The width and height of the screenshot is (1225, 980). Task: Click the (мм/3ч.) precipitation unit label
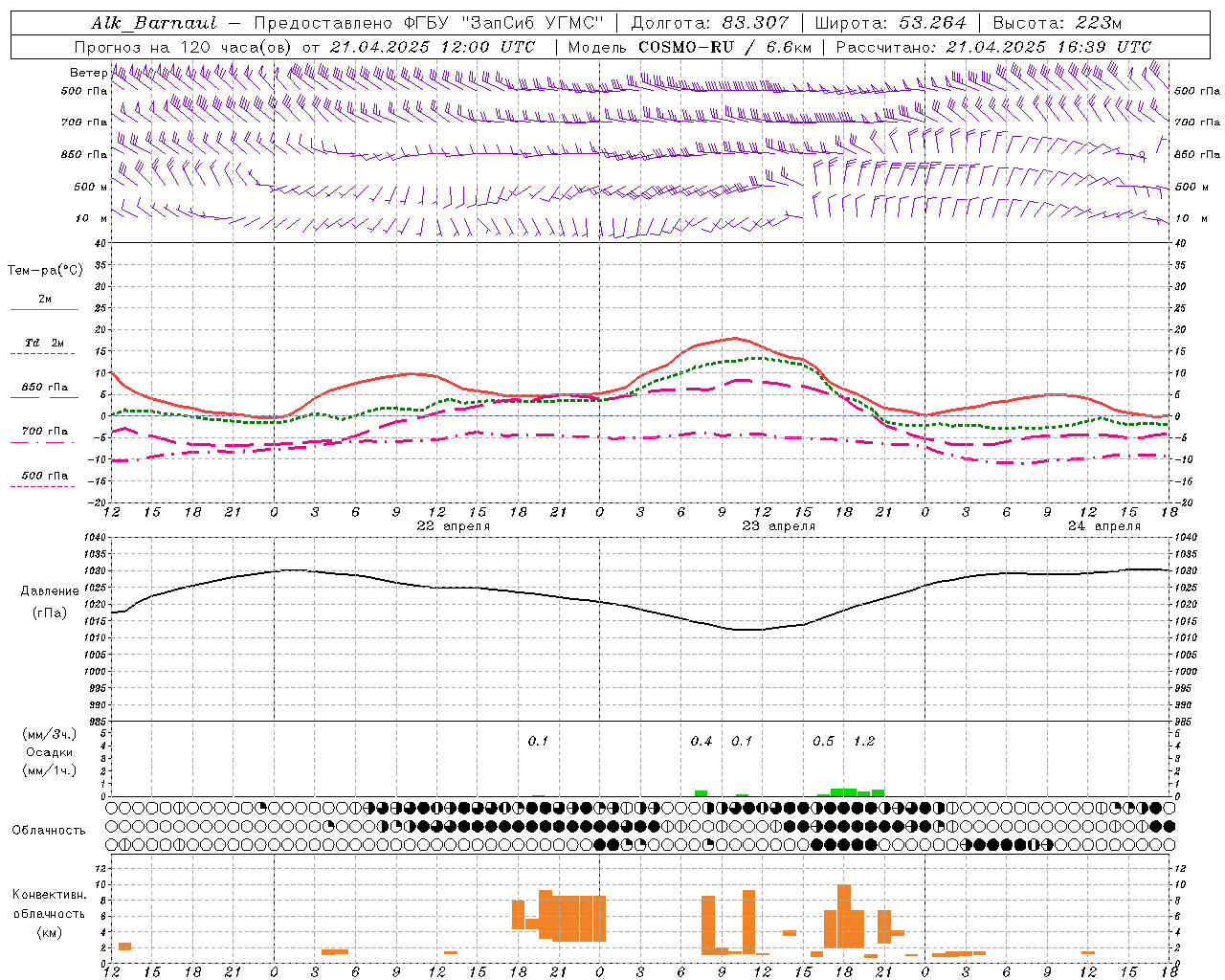pyautogui.click(x=50, y=734)
